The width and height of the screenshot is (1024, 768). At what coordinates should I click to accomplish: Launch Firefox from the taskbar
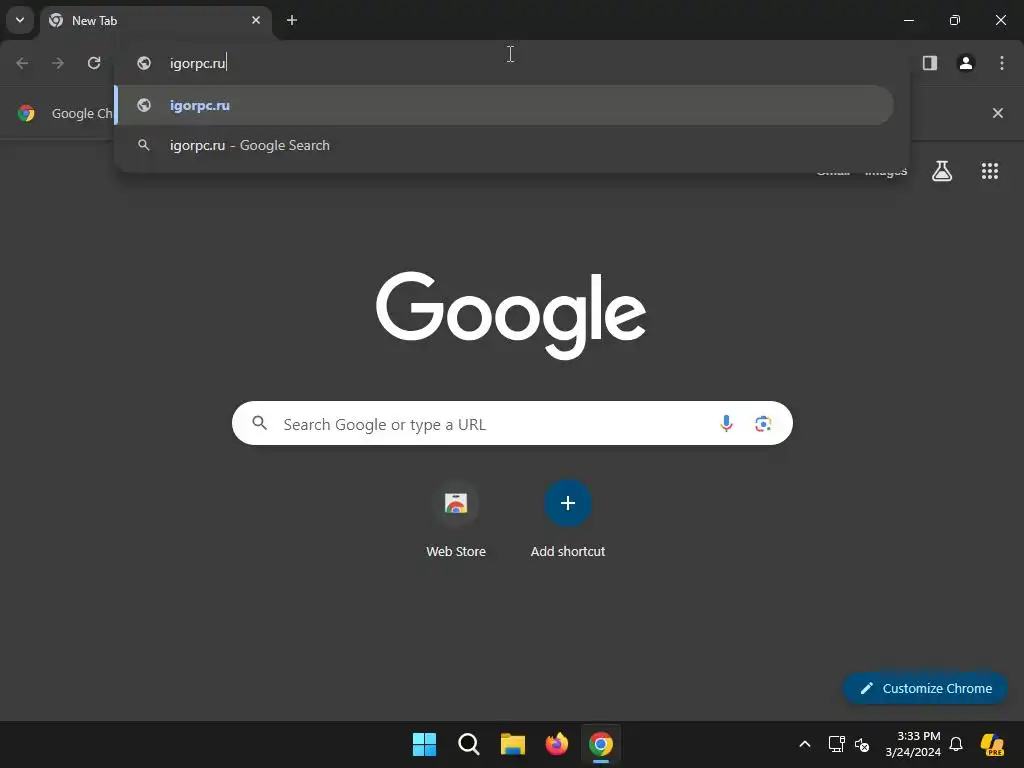pyautogui.click(x=556, y=744)
